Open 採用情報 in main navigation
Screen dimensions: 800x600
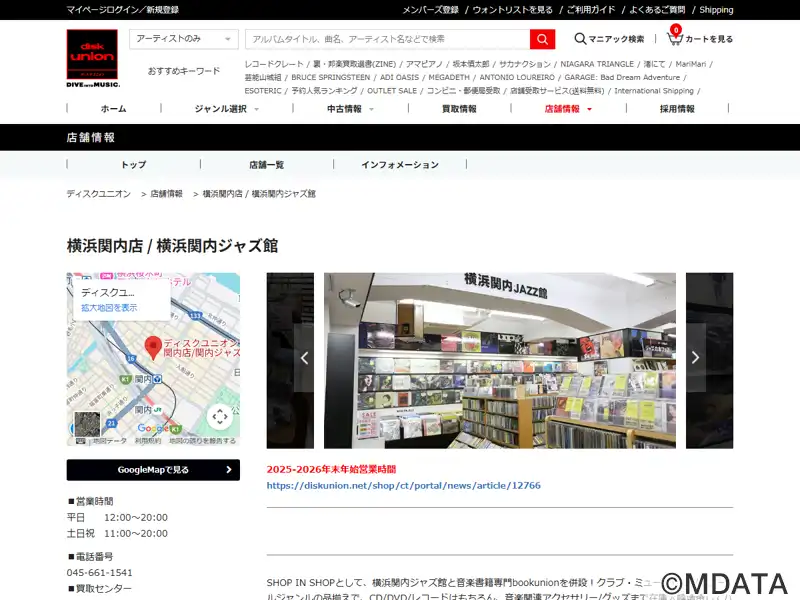(x=677, y=109)
